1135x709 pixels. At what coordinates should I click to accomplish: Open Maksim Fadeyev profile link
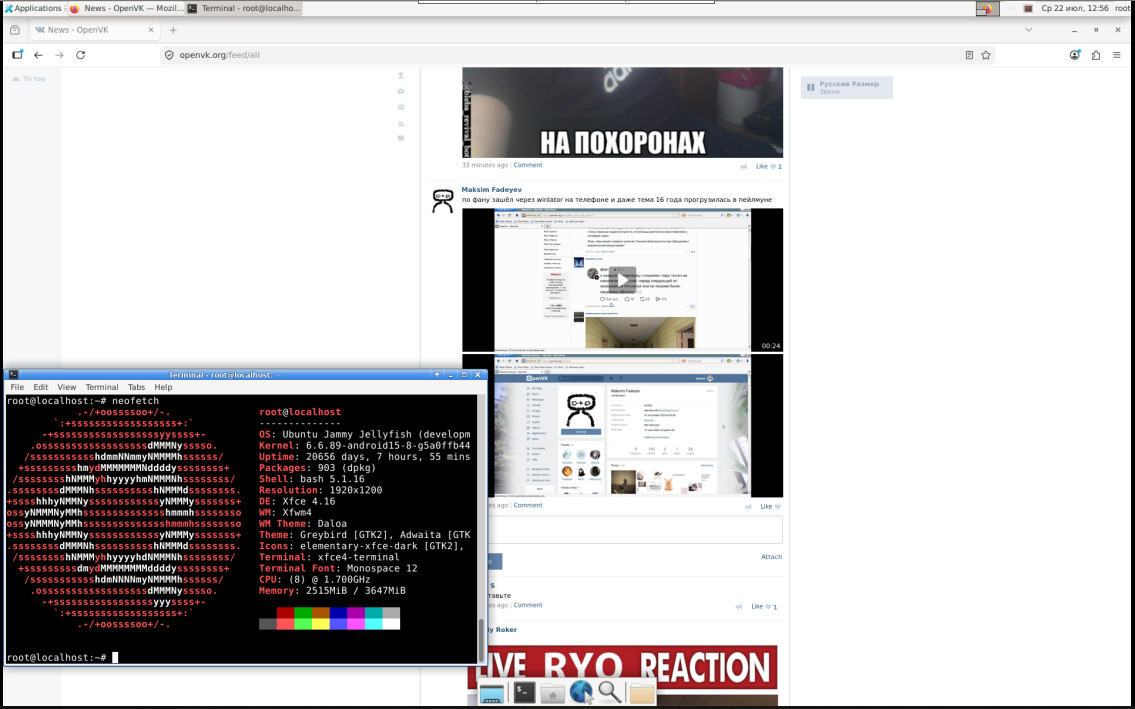pos(491,190)
